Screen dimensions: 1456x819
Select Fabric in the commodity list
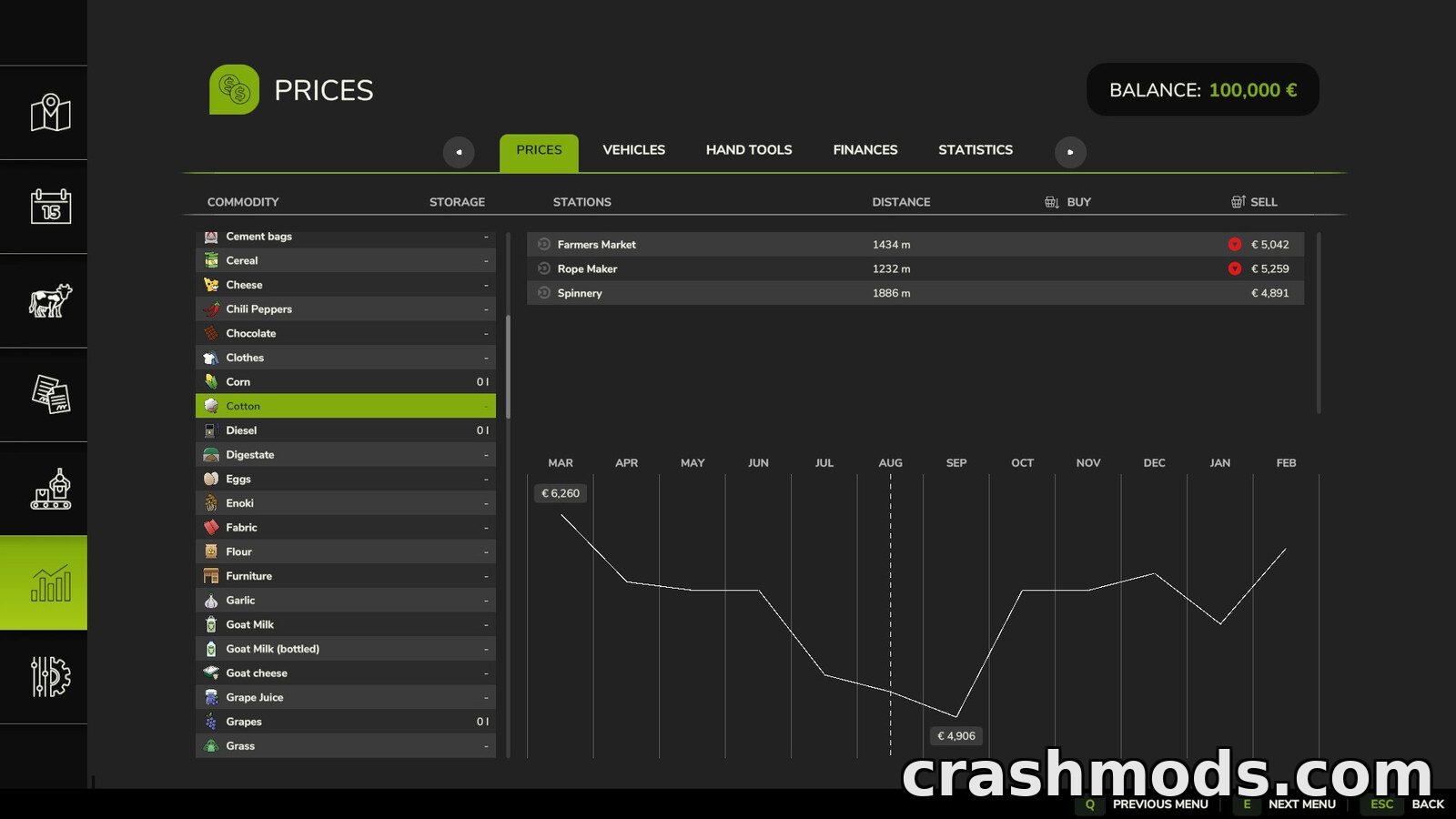click(346, 527)
